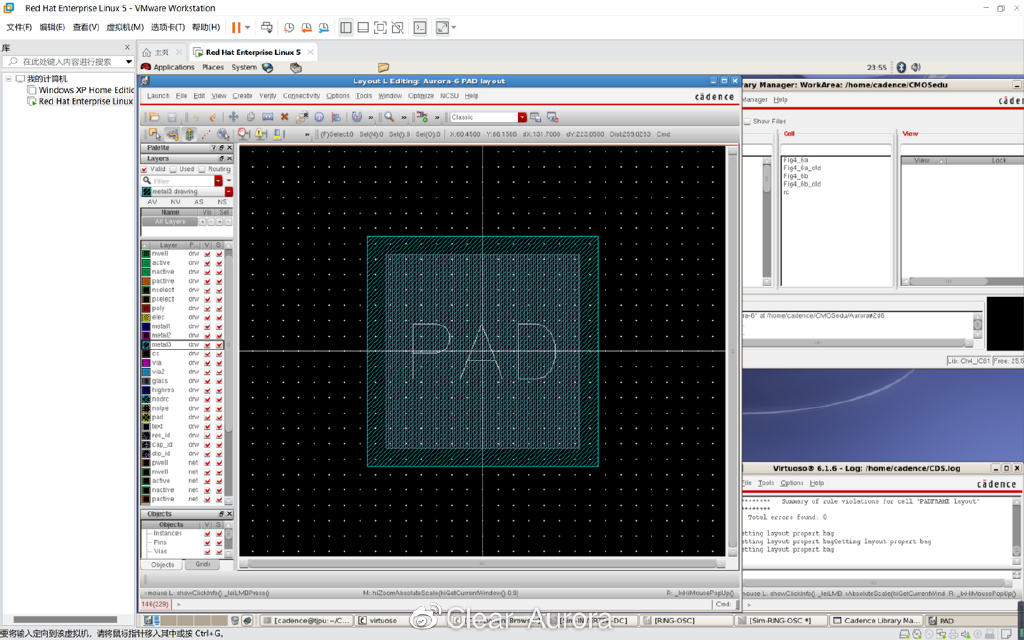Click the web browser globe launcher icon

click(268, 67)
